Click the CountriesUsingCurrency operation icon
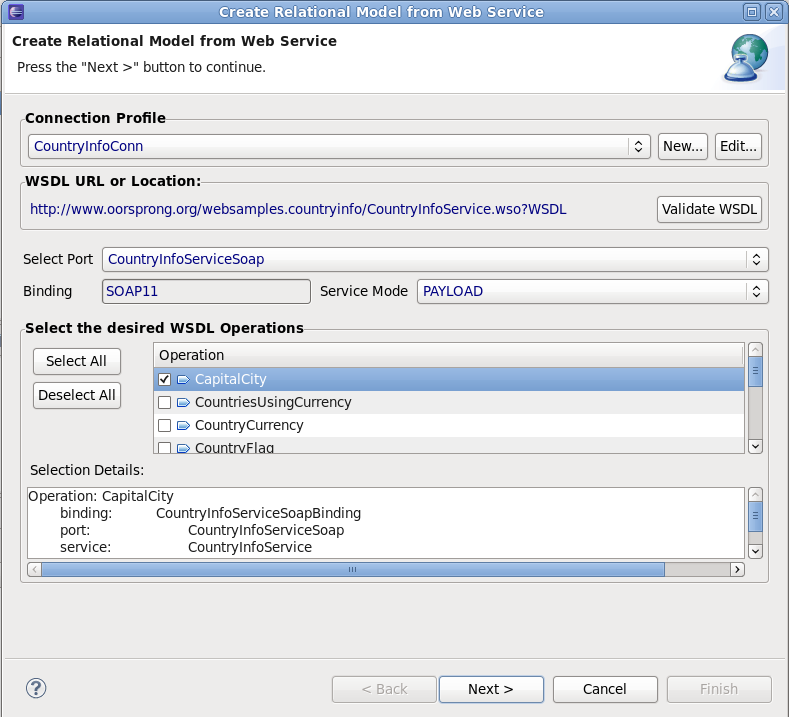 pyautogui.click(x=183, y=403)
